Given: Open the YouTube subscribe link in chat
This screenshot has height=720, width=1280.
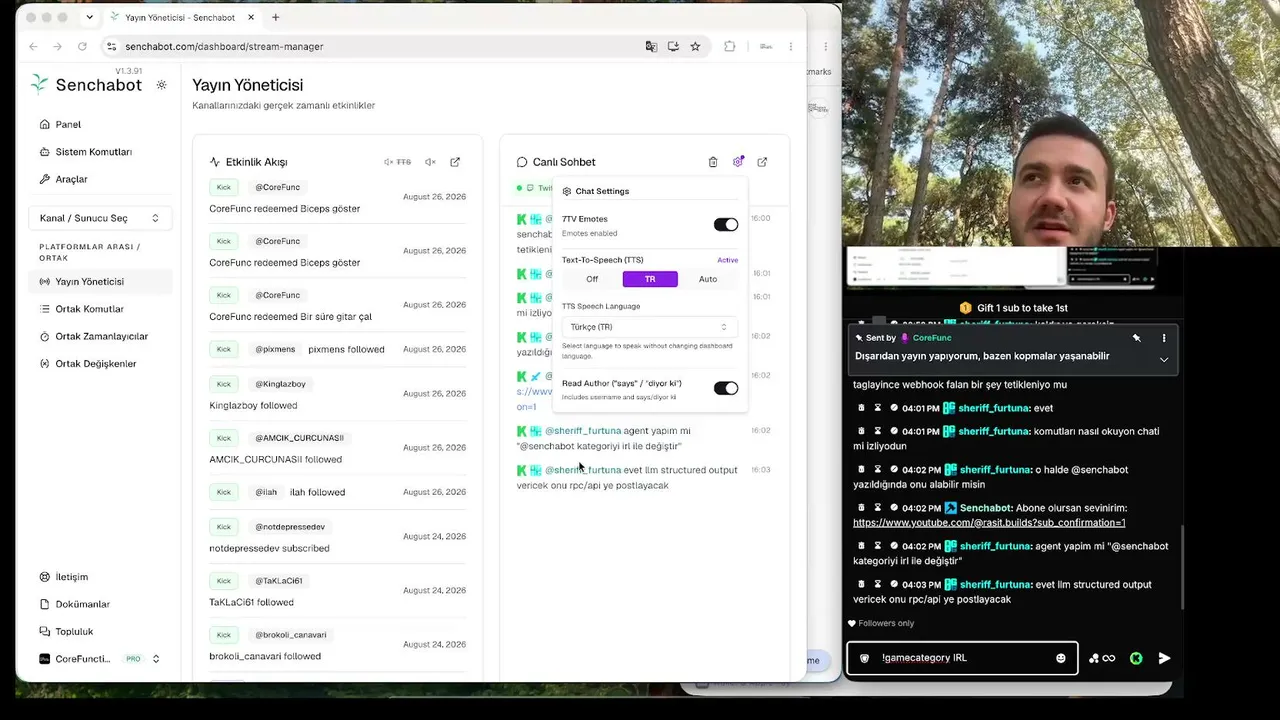Looking at the screenshot, I should tap(989, 523).
